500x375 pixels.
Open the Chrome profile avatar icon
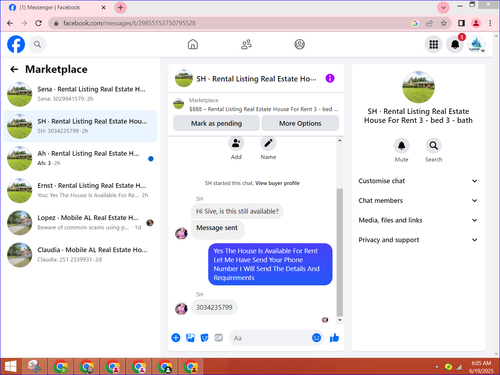tap(476, 23)
